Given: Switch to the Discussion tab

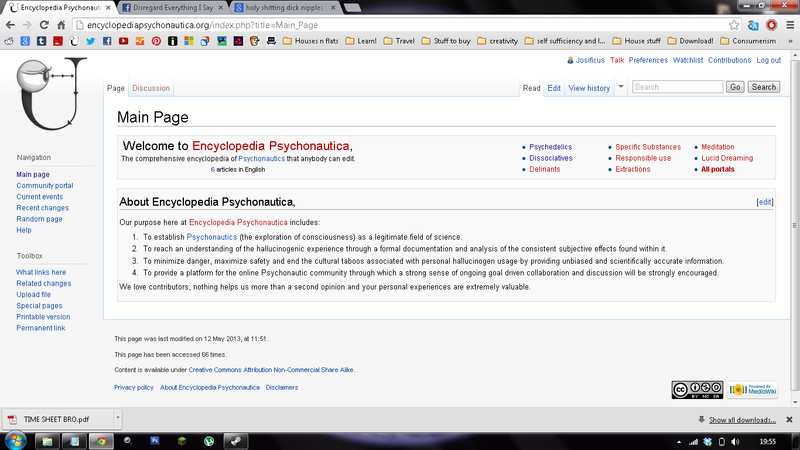Looking at the screenshot, I should (151, 88).
